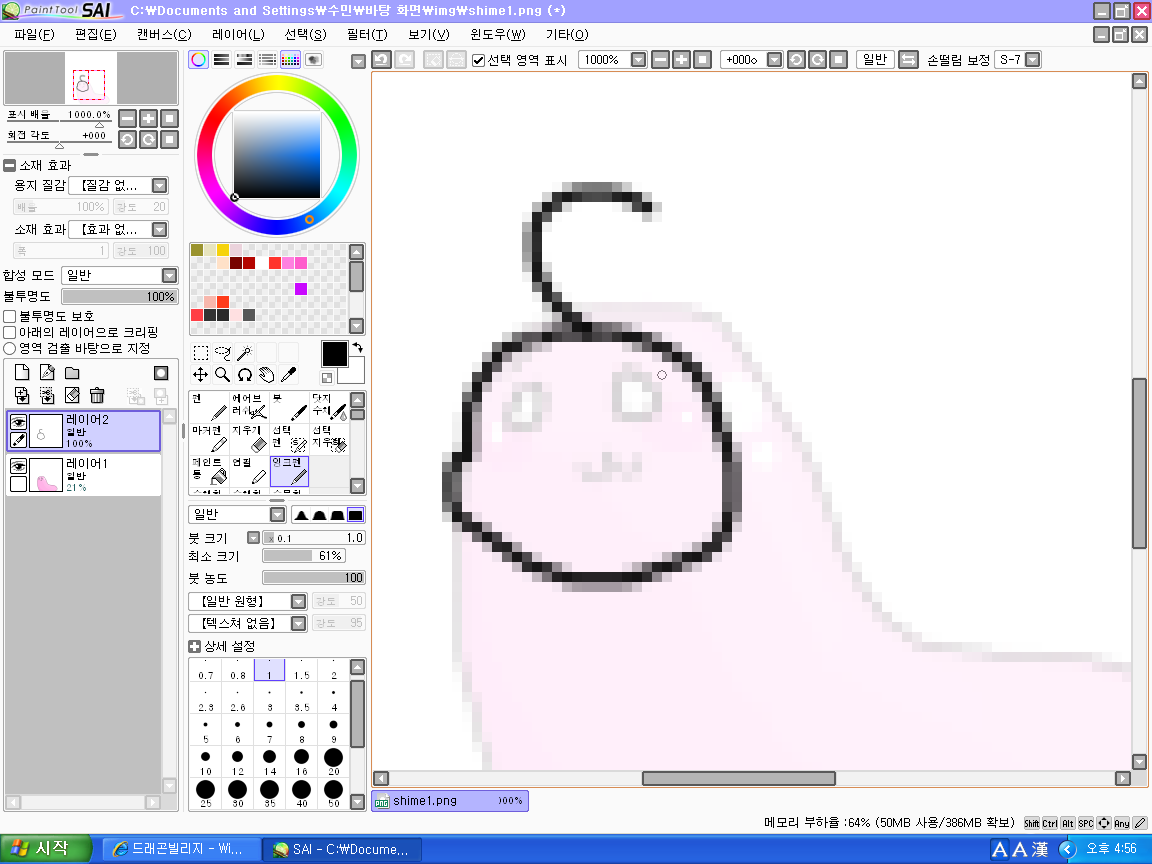This screenshot has height=864, width=1152.
Task: Select the magic wand tool
Action: [x=245, y=353]
